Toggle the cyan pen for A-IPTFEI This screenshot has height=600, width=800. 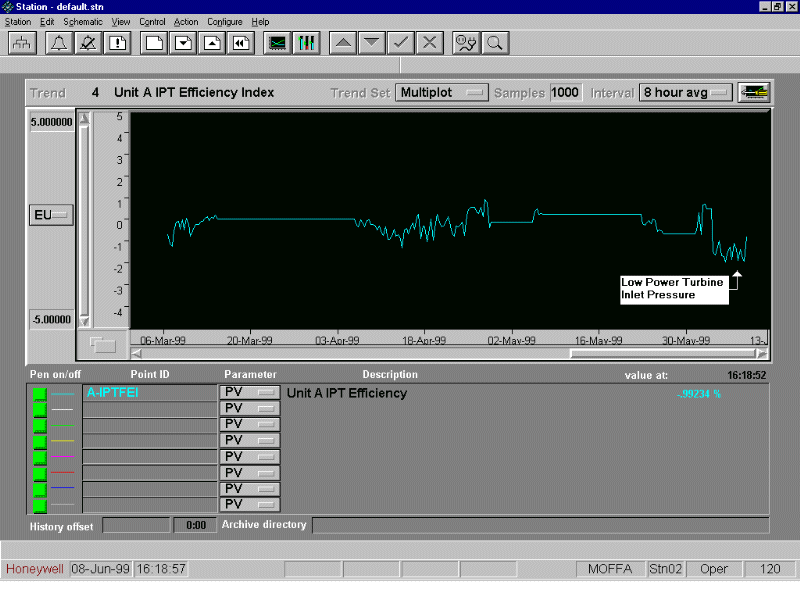pos(40,393)
